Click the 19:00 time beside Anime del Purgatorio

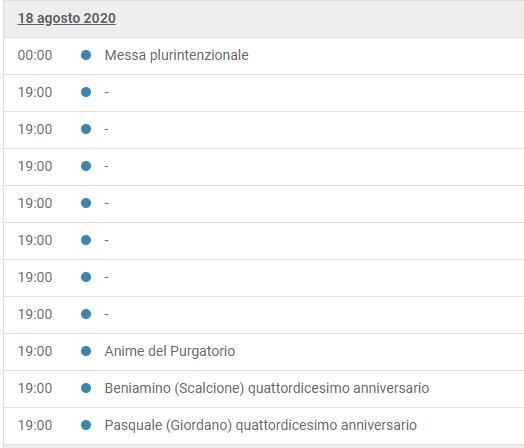click(x=35, y=351)
